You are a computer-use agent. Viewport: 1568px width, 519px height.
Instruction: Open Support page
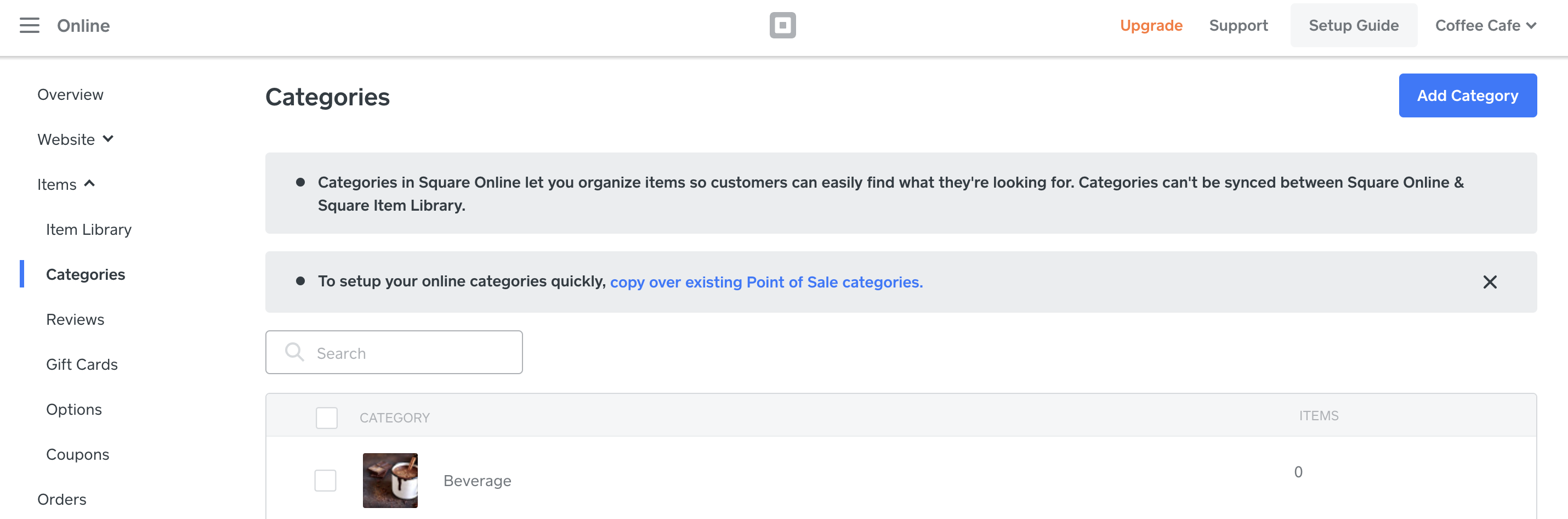[x=1238, y=26]
